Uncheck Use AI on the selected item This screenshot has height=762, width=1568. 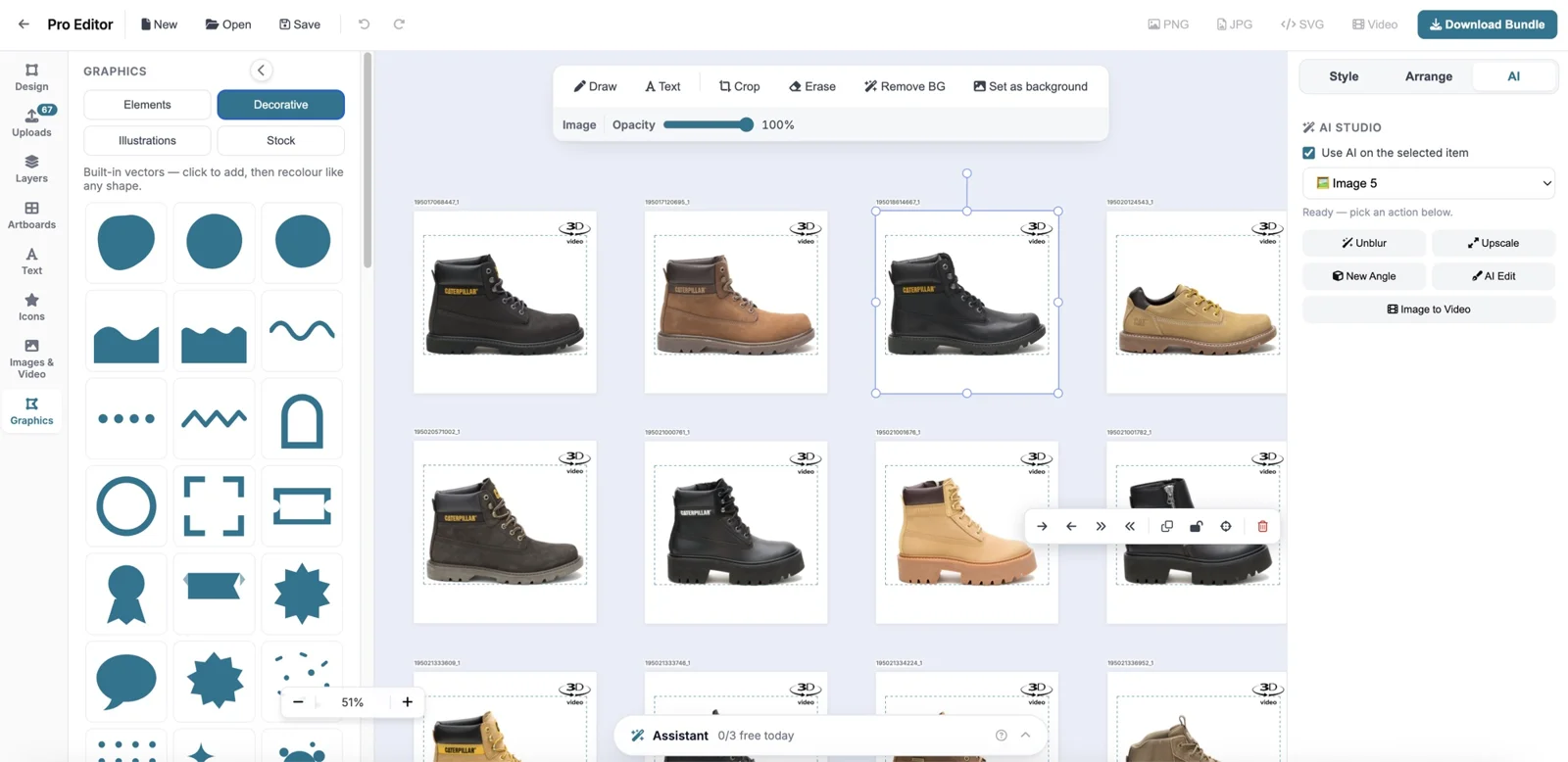click(1308, 153)
